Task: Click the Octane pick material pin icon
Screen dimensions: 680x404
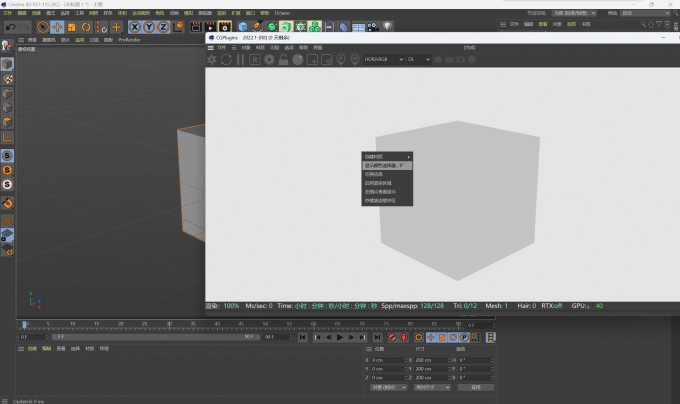Action: [x=355, y=59]
